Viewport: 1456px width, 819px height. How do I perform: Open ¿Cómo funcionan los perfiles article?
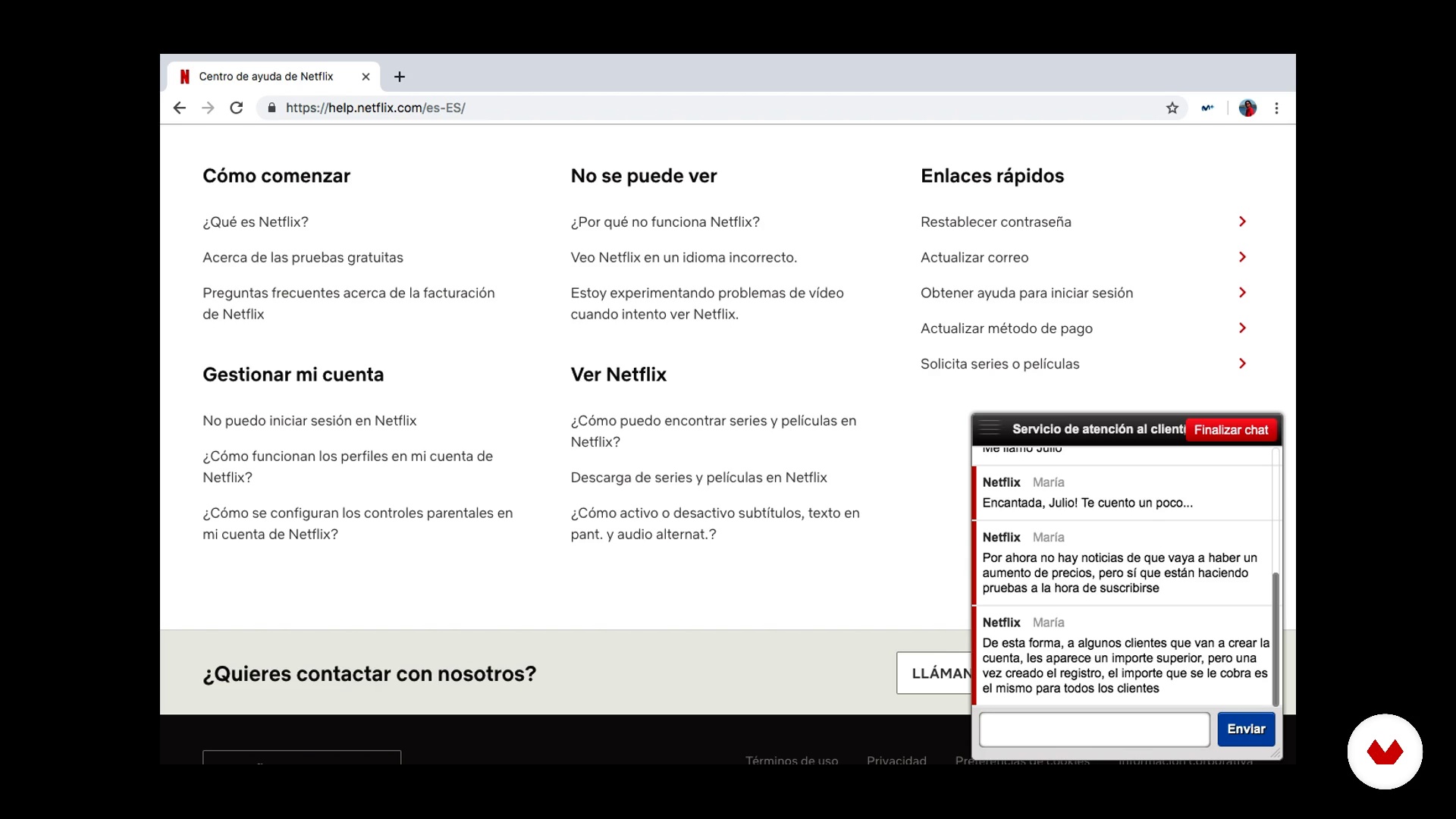pos(347,466)
